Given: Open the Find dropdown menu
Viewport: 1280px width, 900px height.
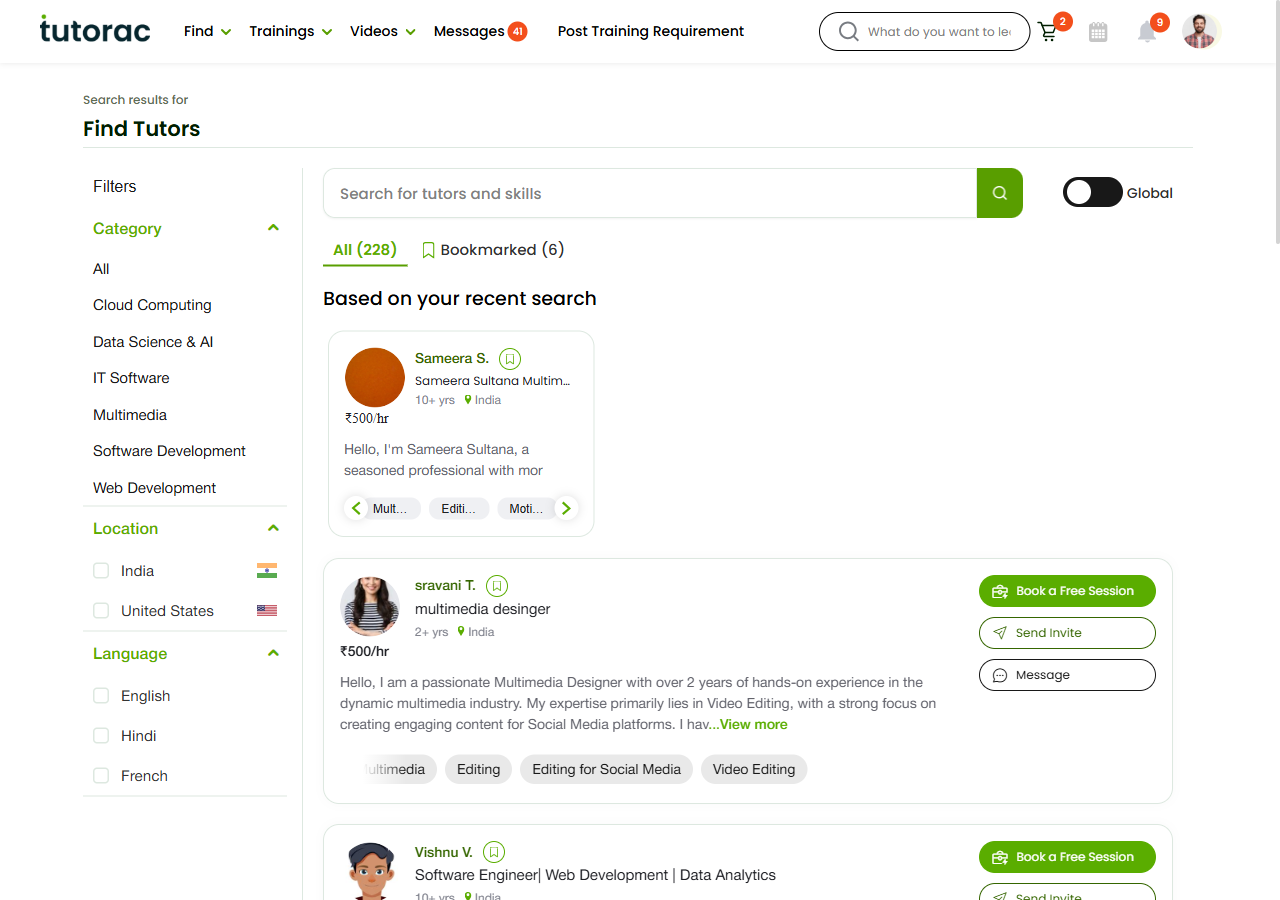Looking at the screenshot, I should pyautogui.click(x=207, y=31).
